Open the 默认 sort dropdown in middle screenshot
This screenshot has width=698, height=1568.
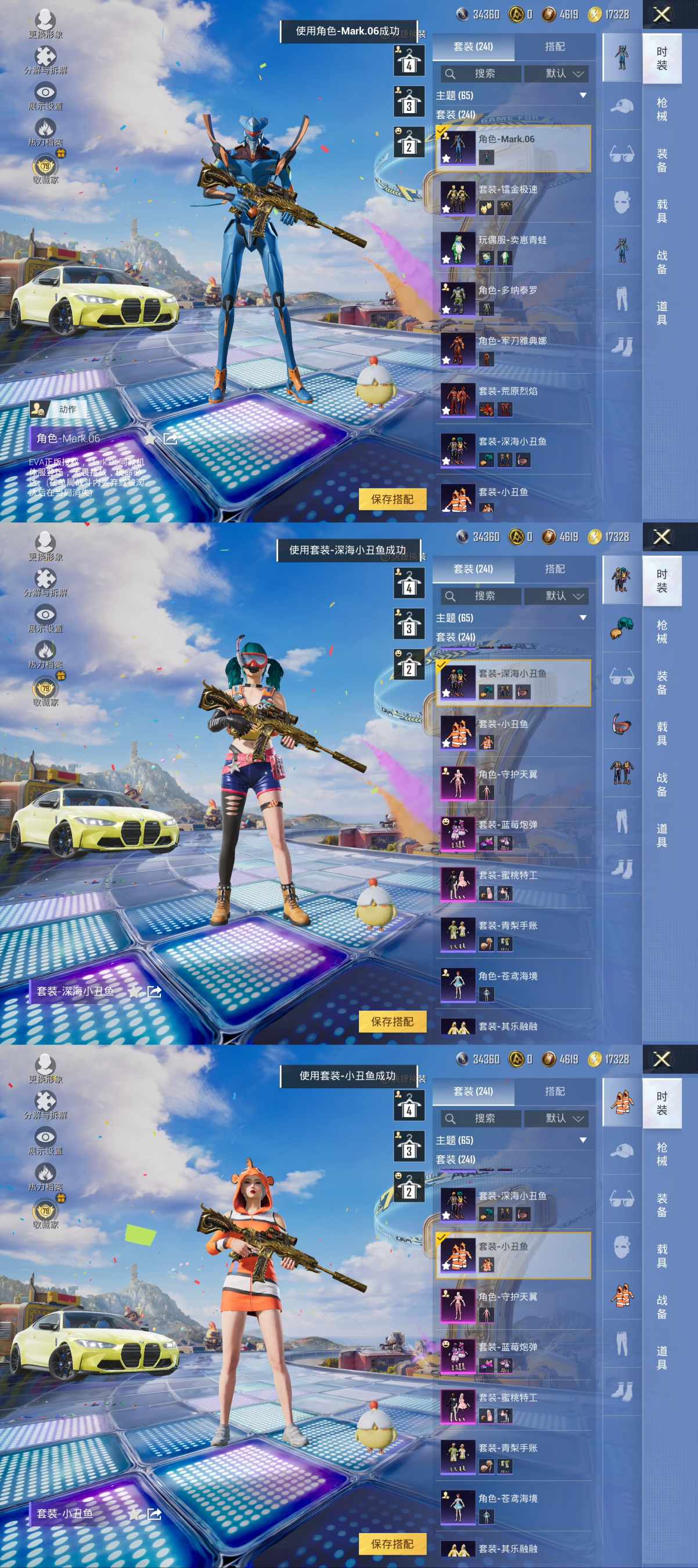[x=557, y=596]
